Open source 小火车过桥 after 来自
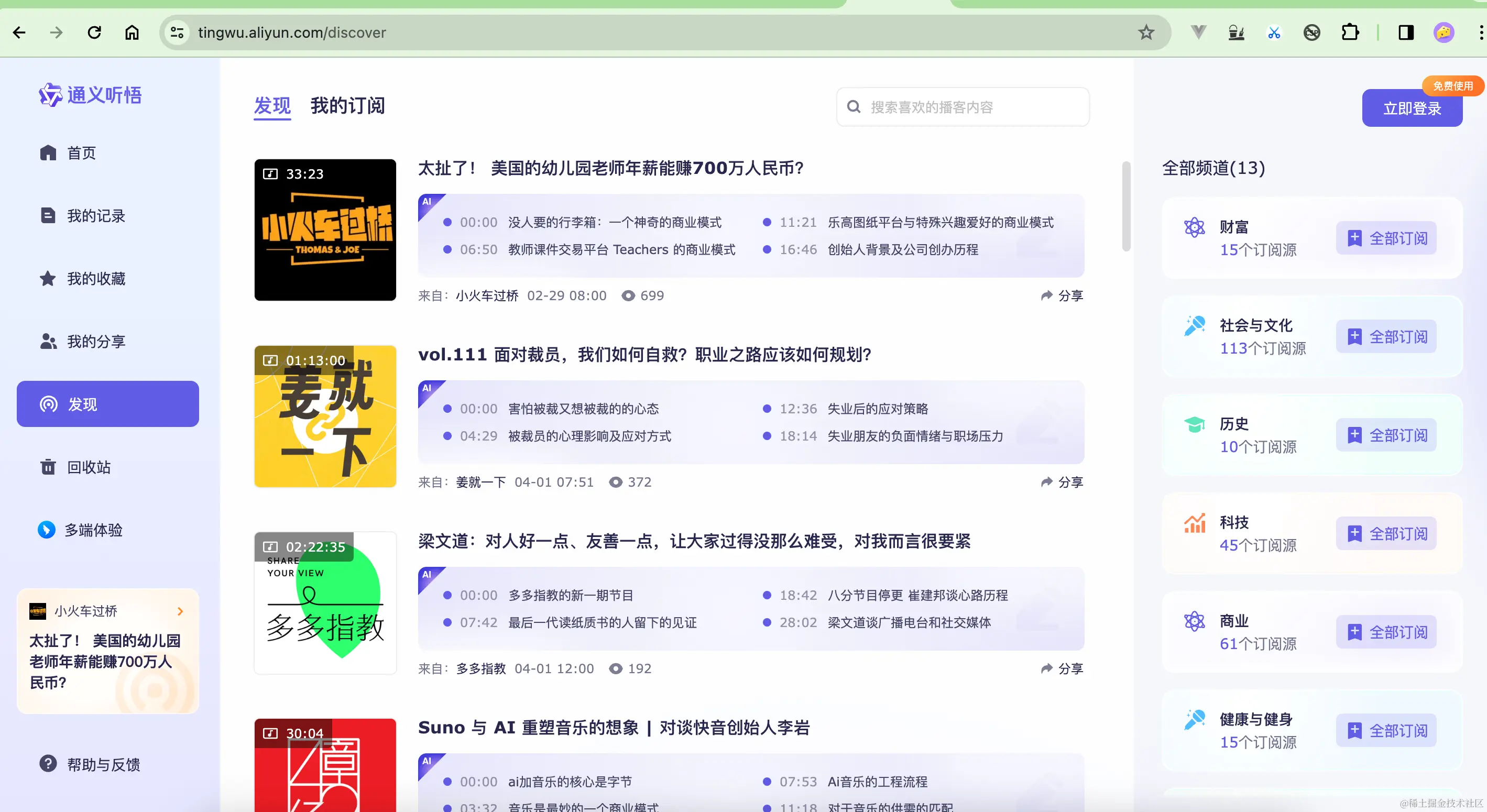 pos(487,295)
